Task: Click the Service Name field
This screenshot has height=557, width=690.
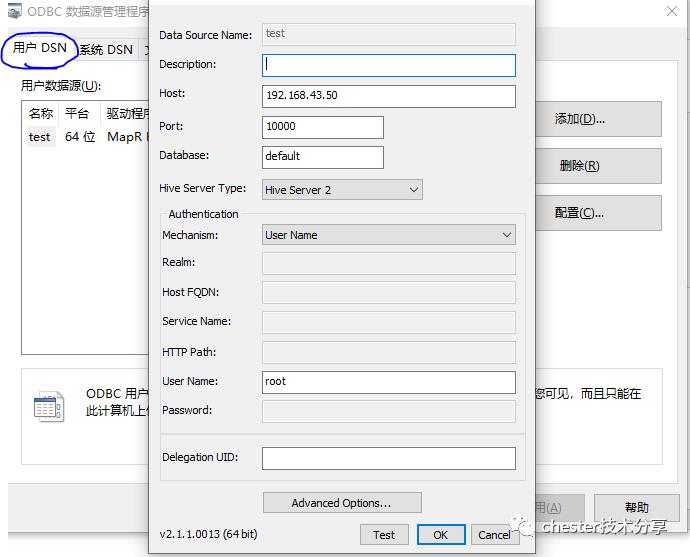Action: (389, 322)
